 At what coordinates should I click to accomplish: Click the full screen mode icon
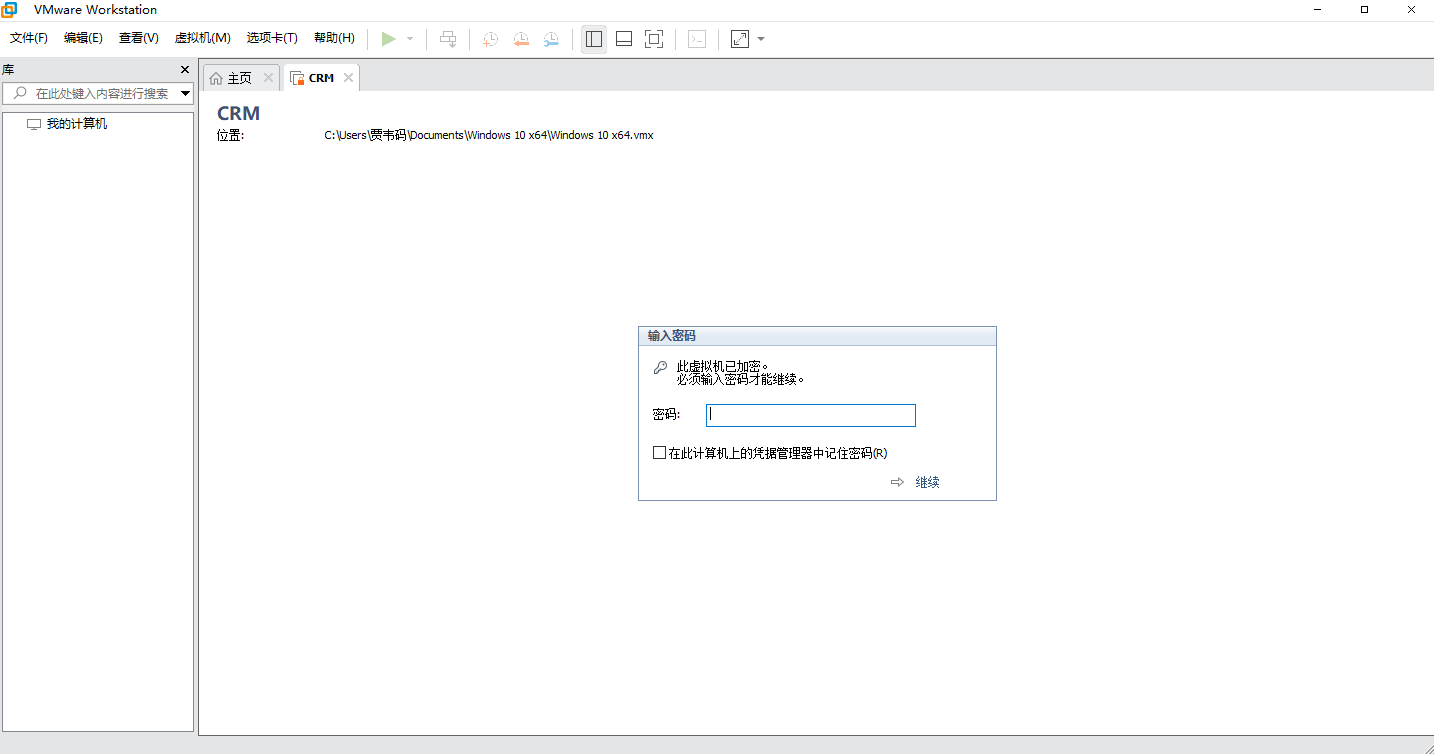[x=654, y=39]
